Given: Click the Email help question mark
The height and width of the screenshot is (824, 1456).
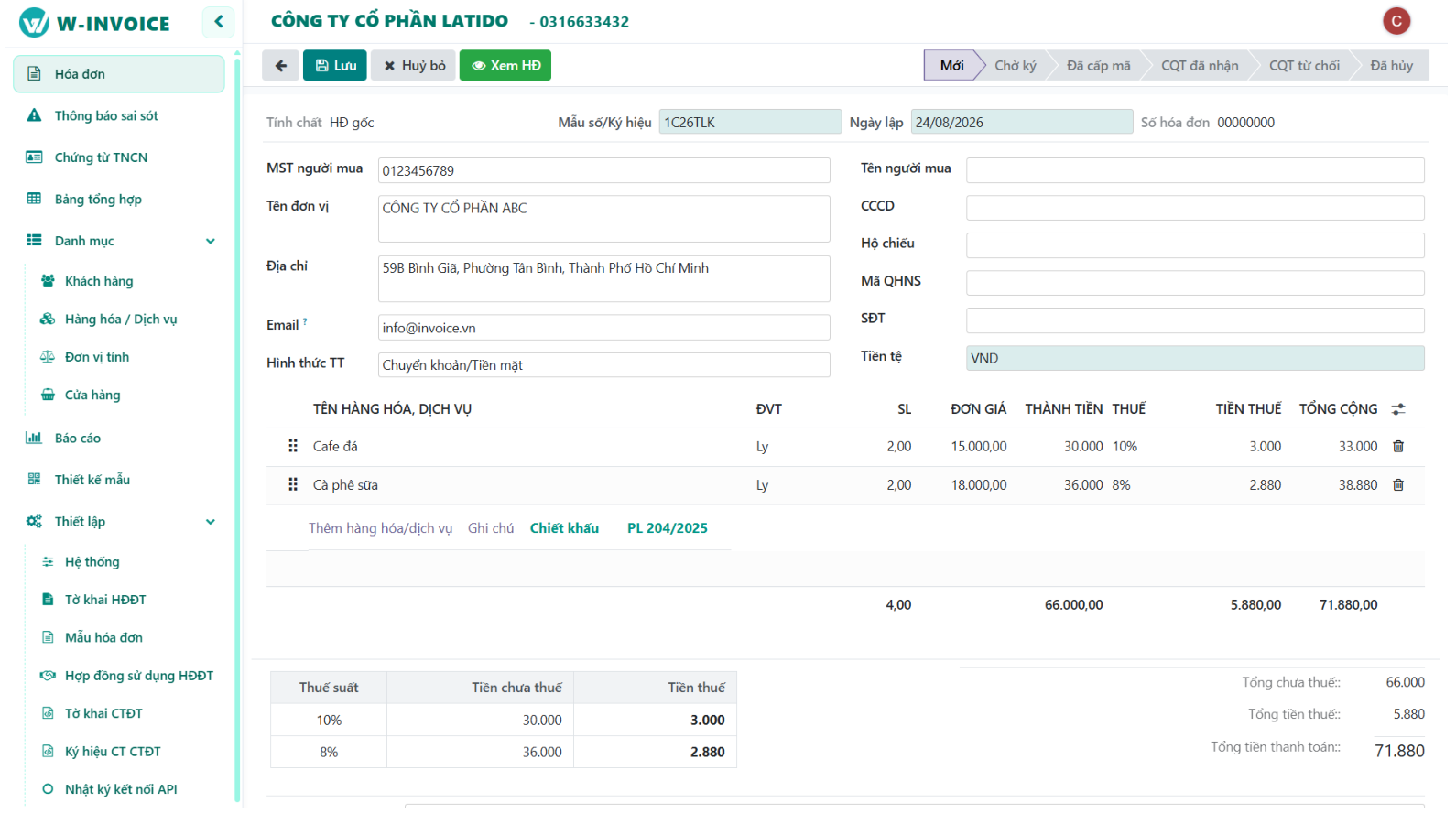Looking at the screenshot, I should pyautogui.click(x=305, y=321).
